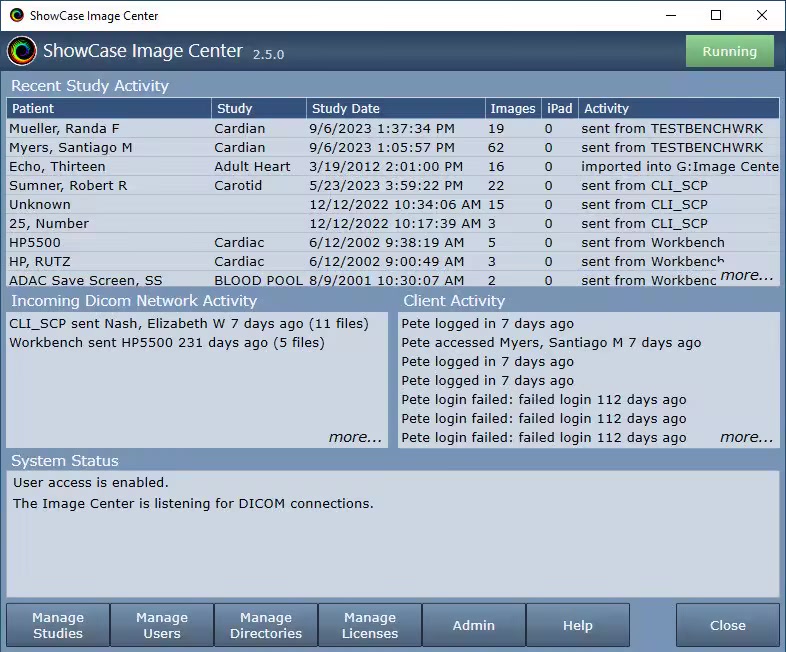This screenshot has width=786, height=652.
Task: Click the Manage Directories button
Action: pos(266,625)
